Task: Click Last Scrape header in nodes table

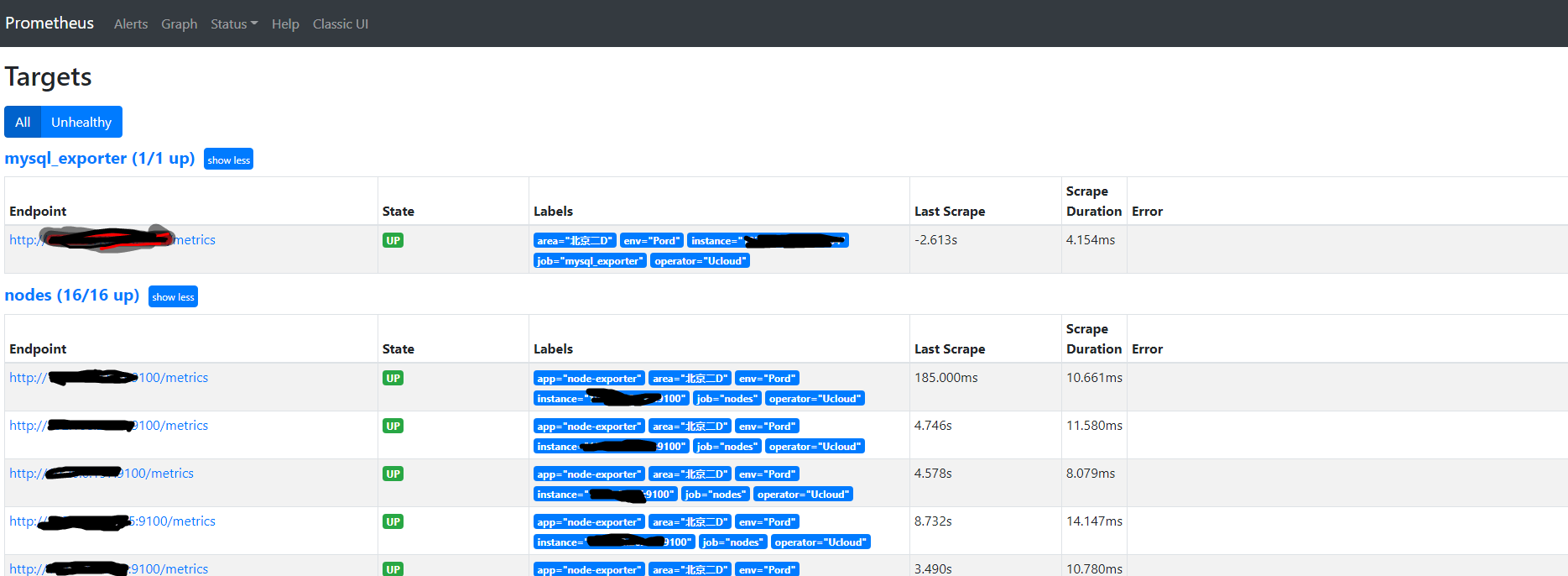Action: (950, 349)
